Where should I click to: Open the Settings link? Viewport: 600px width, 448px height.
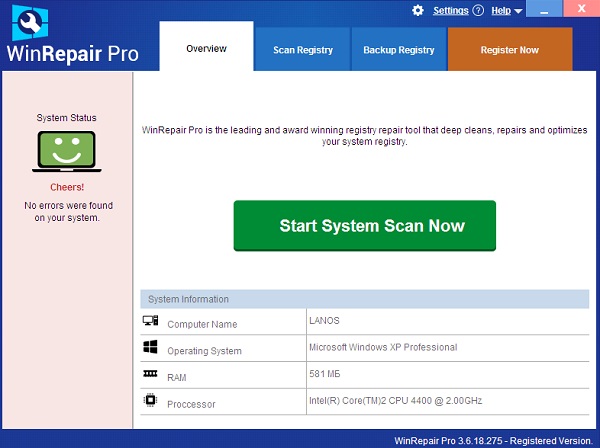[x=450, y=11]
